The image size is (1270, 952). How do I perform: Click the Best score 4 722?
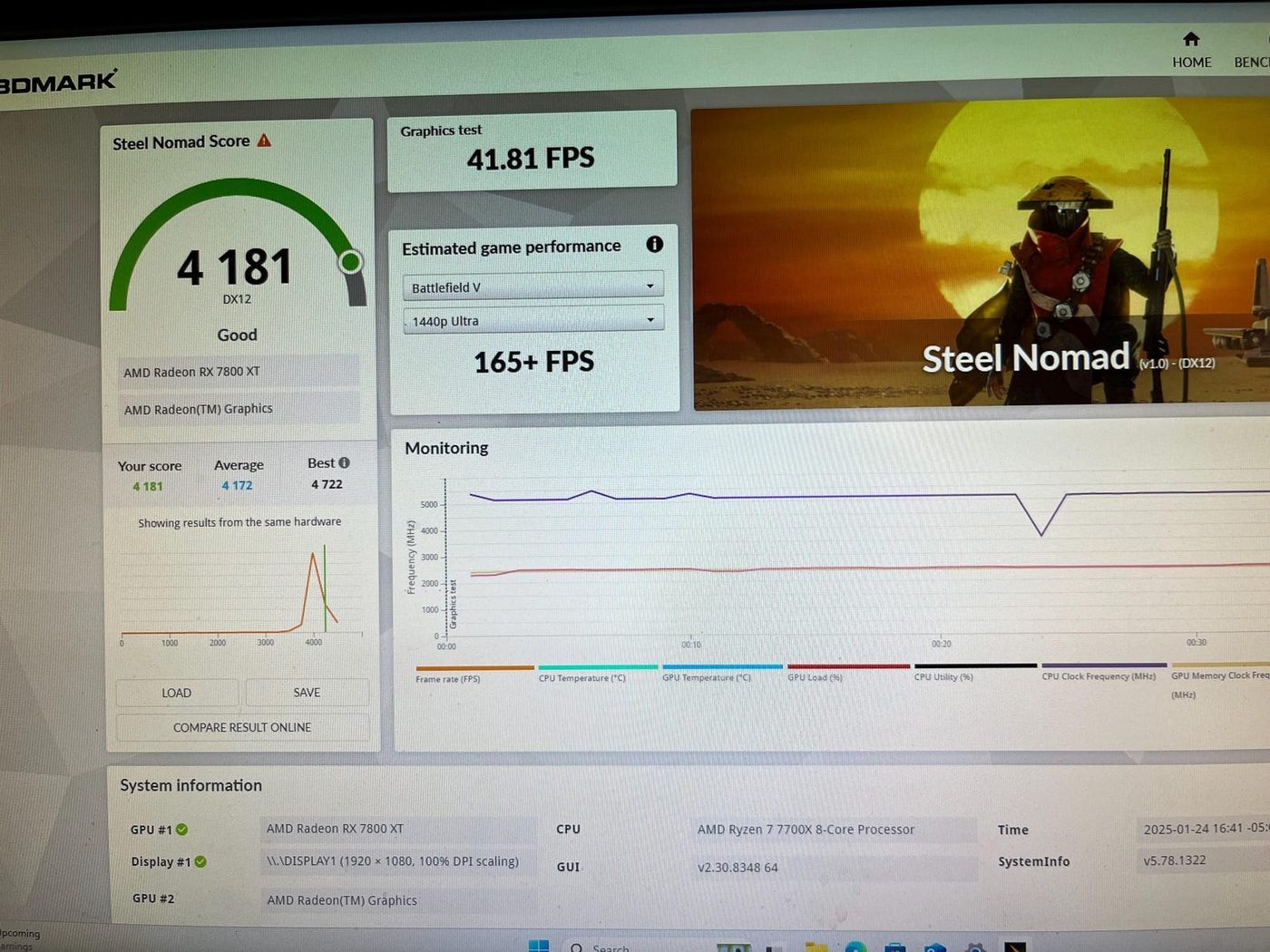coord(327,484)
